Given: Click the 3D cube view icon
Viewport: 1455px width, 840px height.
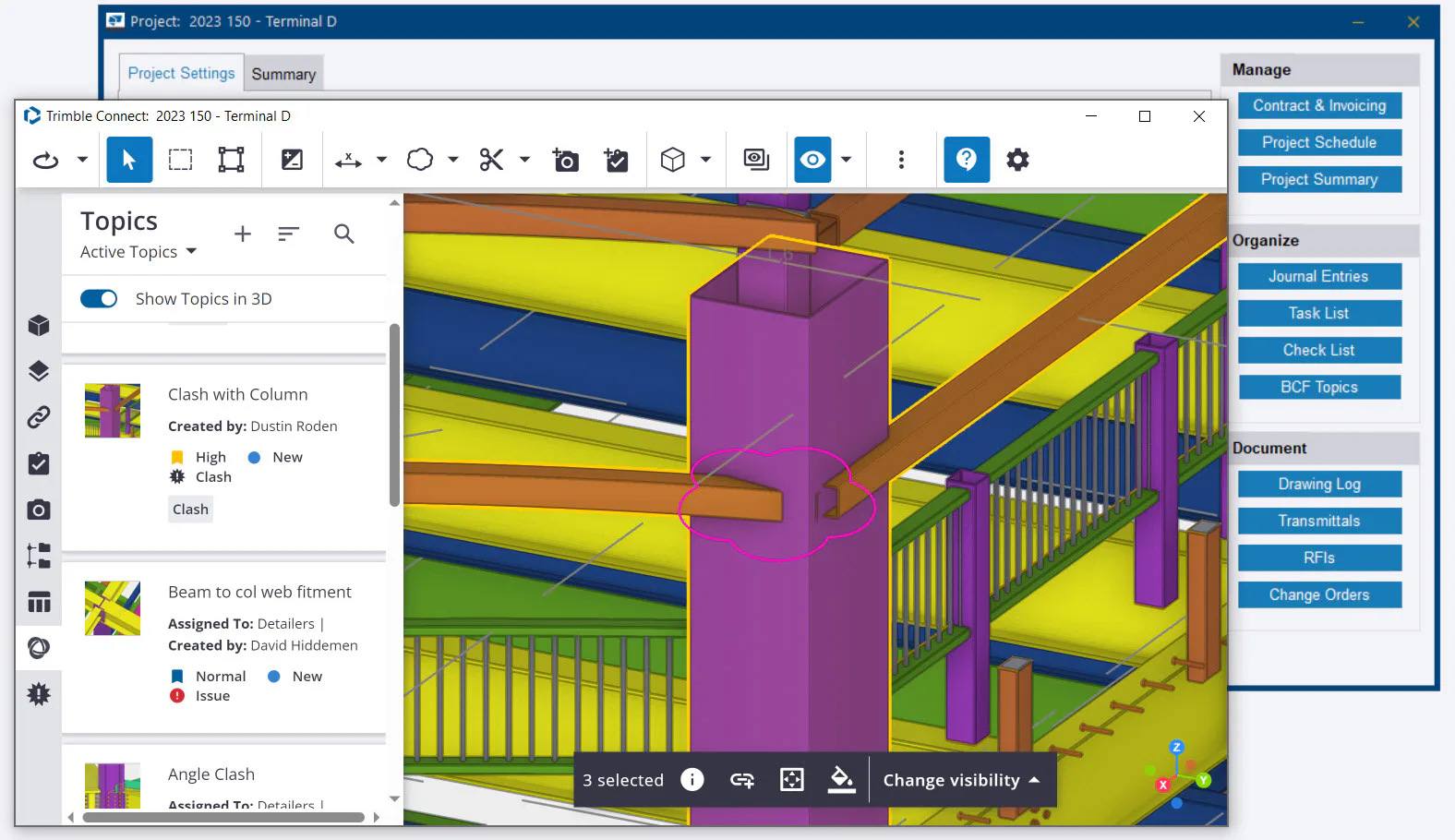Looking at the screenshot, I should click(x=673, y=160).
